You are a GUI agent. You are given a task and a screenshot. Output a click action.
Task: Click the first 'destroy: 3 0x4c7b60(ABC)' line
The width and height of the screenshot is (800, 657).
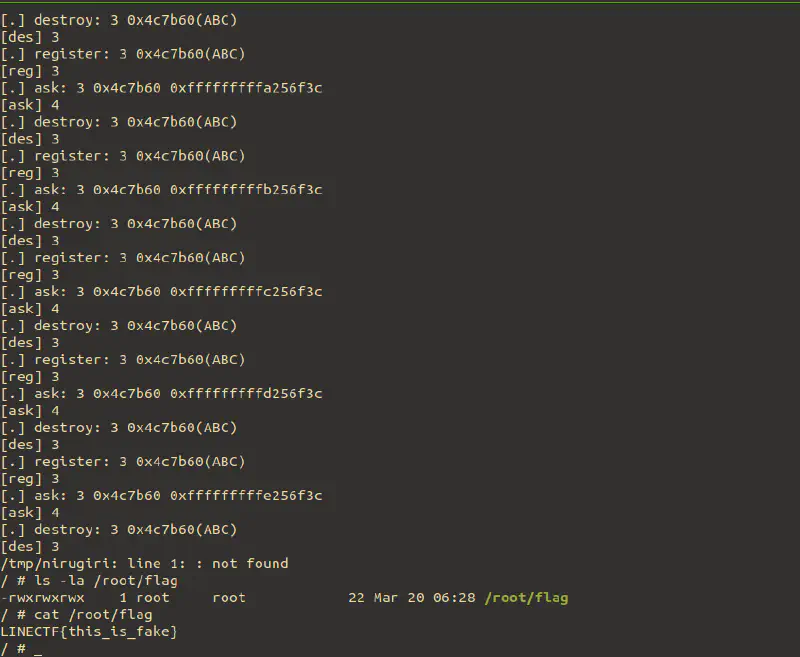click(x=119, y=20)
